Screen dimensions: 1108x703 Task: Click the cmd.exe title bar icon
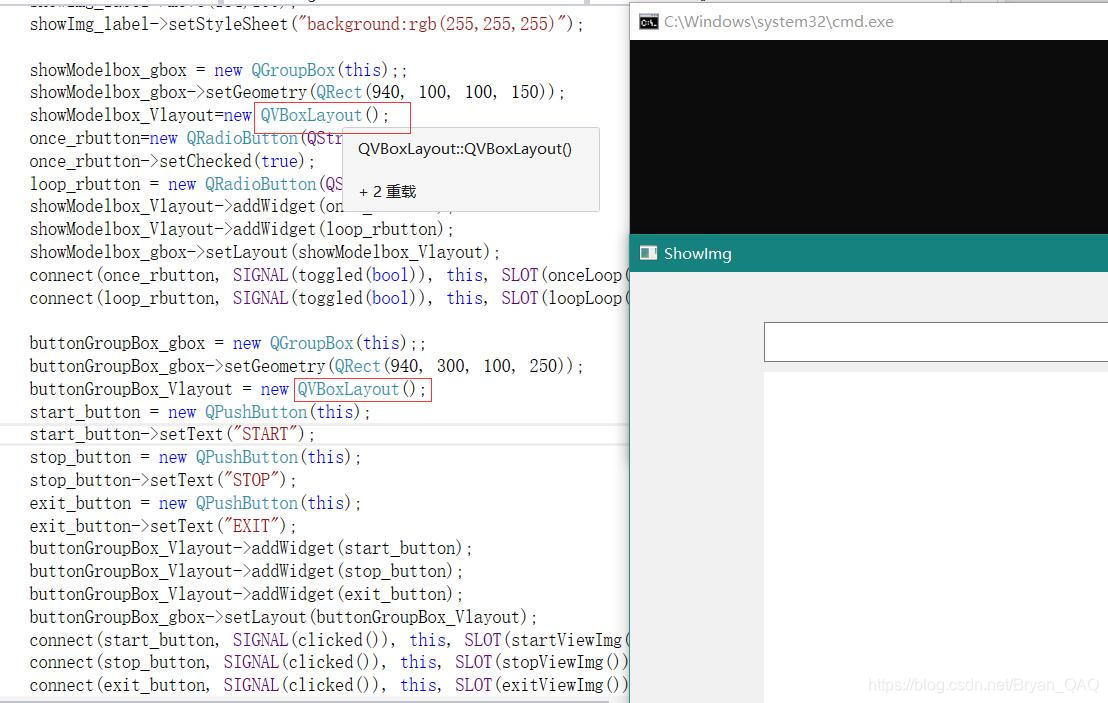tap(648, 21)
